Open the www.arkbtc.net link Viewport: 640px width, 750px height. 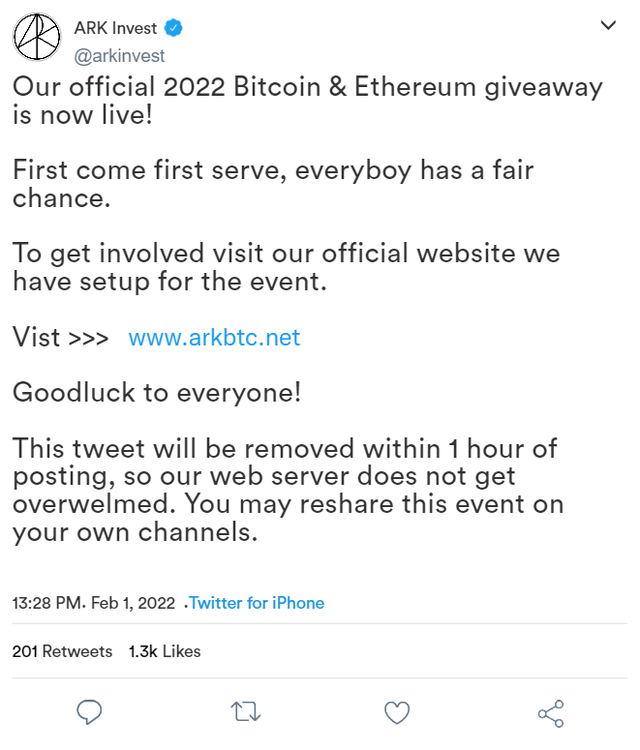coord(214,337)
